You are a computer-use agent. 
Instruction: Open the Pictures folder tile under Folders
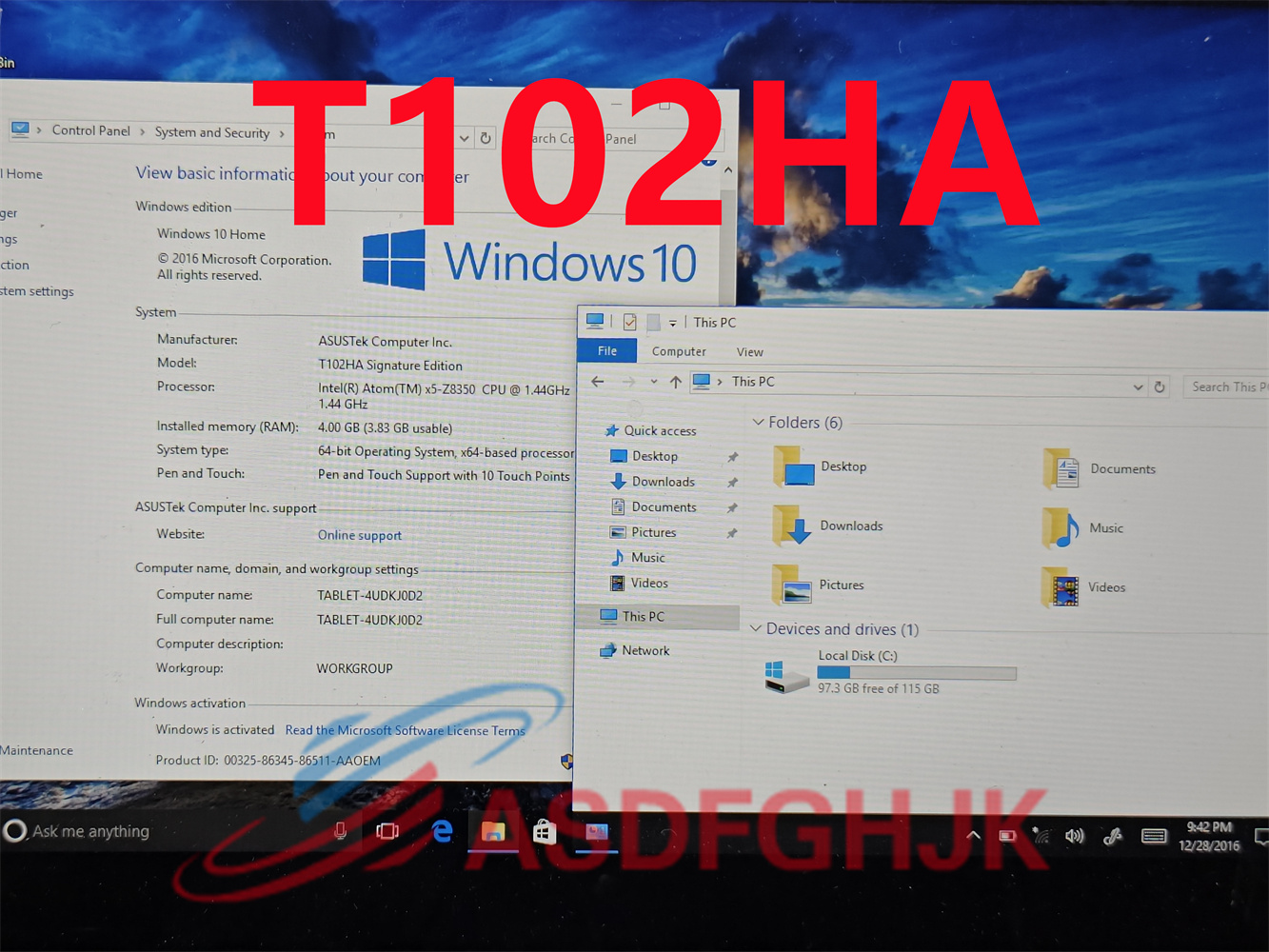tap(820, 585)
